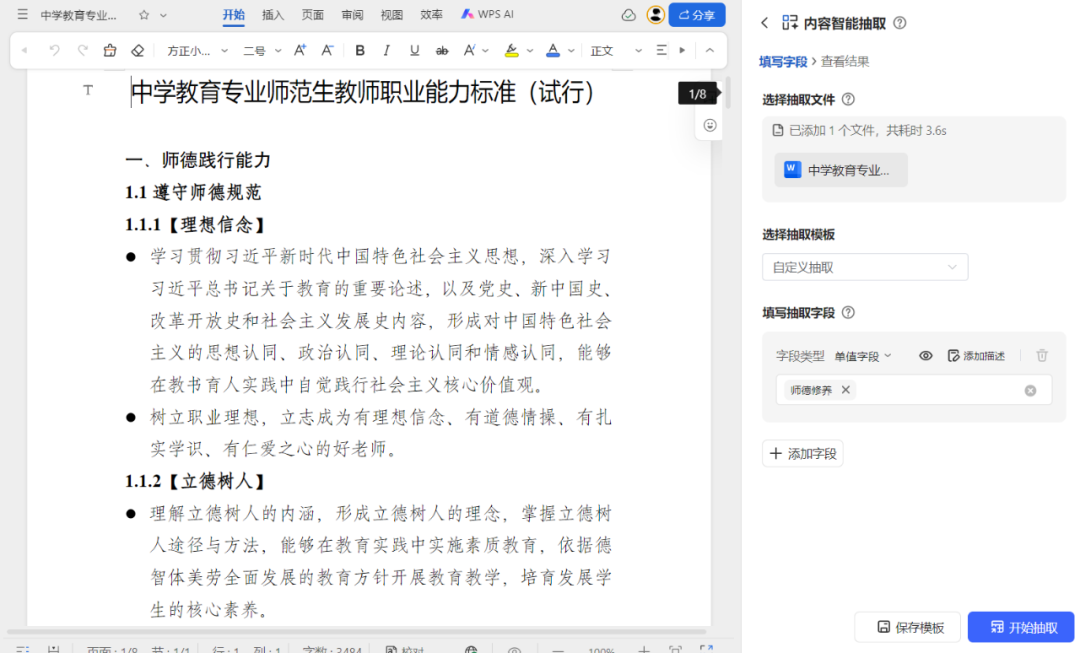
Task: Click the 开始抽取 button
Action: pos(1021,627)
